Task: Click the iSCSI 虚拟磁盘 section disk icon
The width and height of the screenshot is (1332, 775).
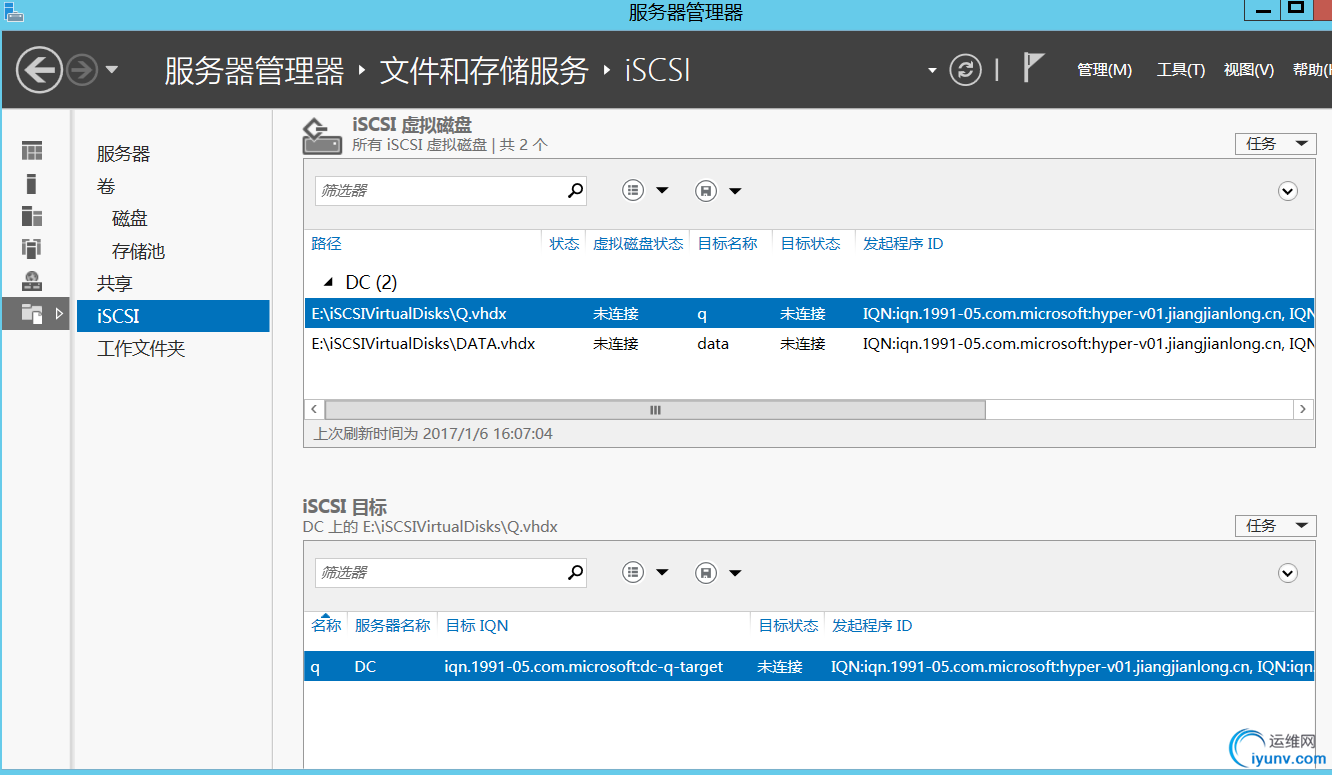Action: (x=323, y=136)
